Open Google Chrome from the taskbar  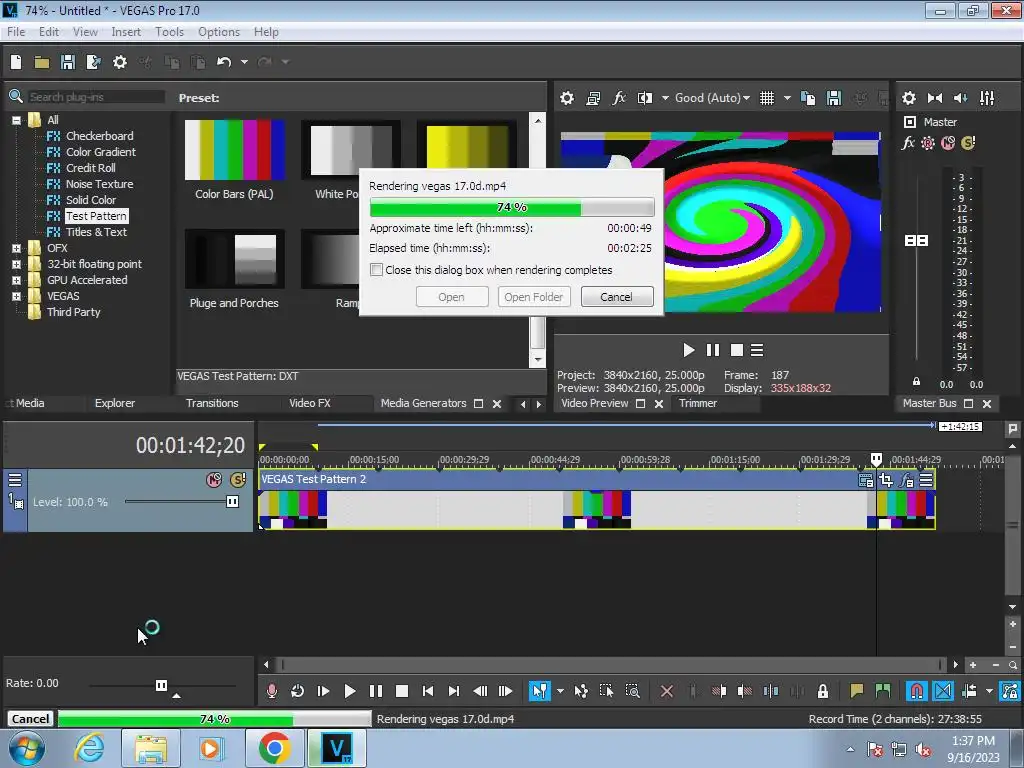pyautogui.click(x=274, y=748)
